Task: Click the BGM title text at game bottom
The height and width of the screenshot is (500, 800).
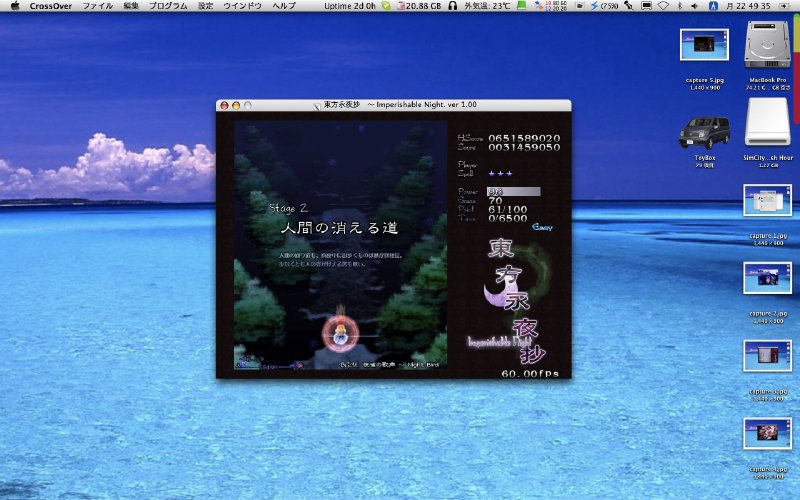Action: pyautogui.click(x=389, y=365)
